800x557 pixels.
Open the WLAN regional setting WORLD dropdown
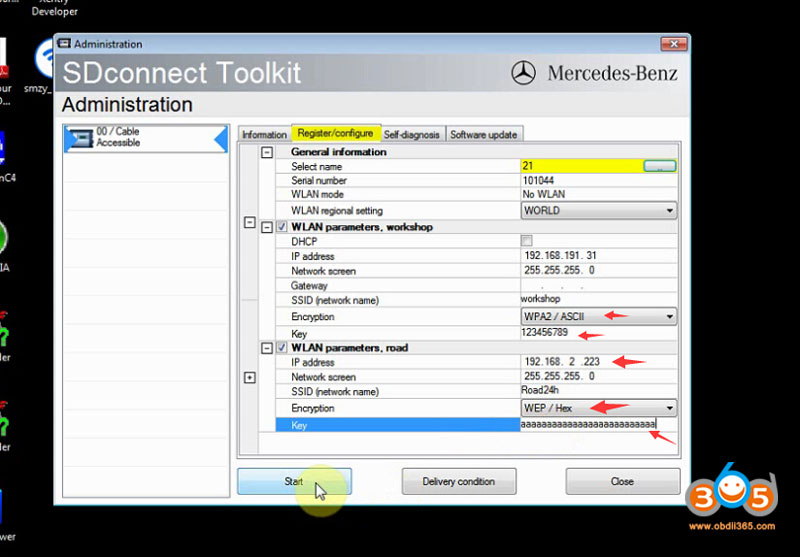599,211
